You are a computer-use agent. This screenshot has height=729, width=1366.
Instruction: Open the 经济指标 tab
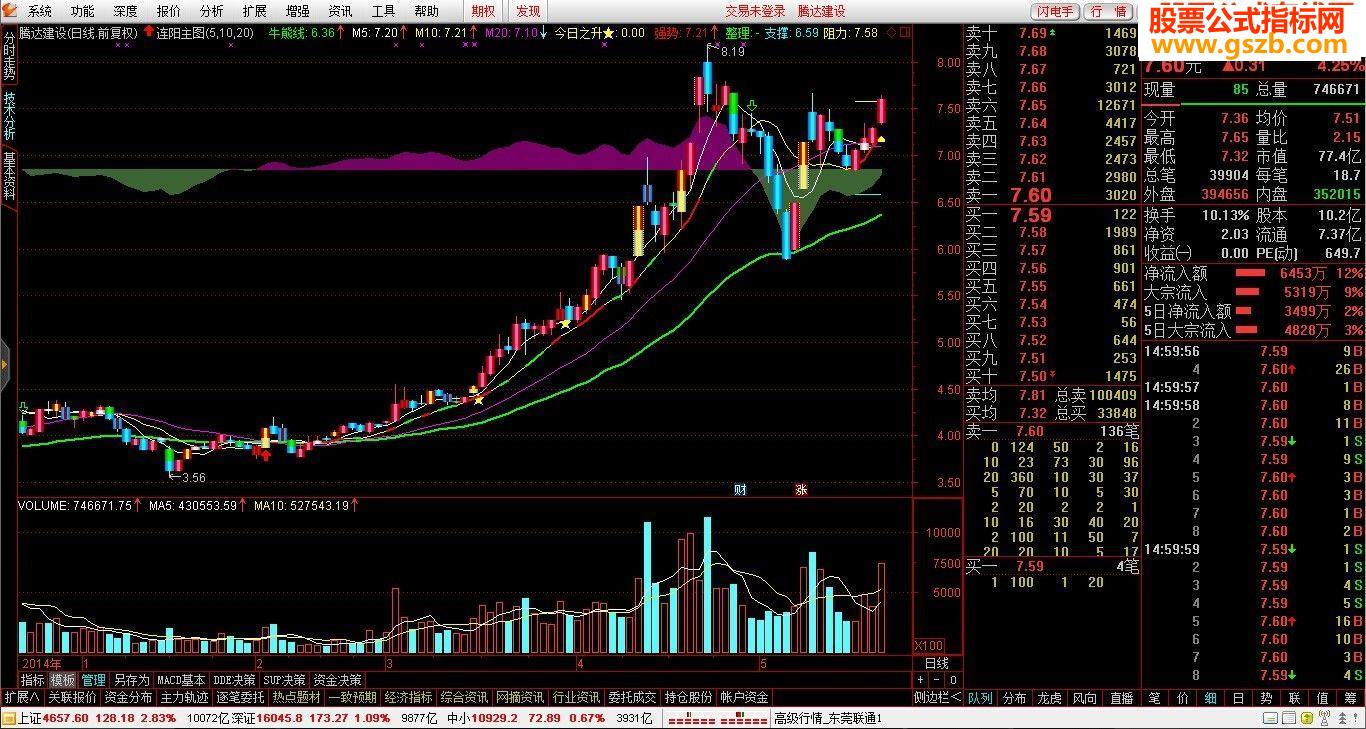(x=408, y=697)
